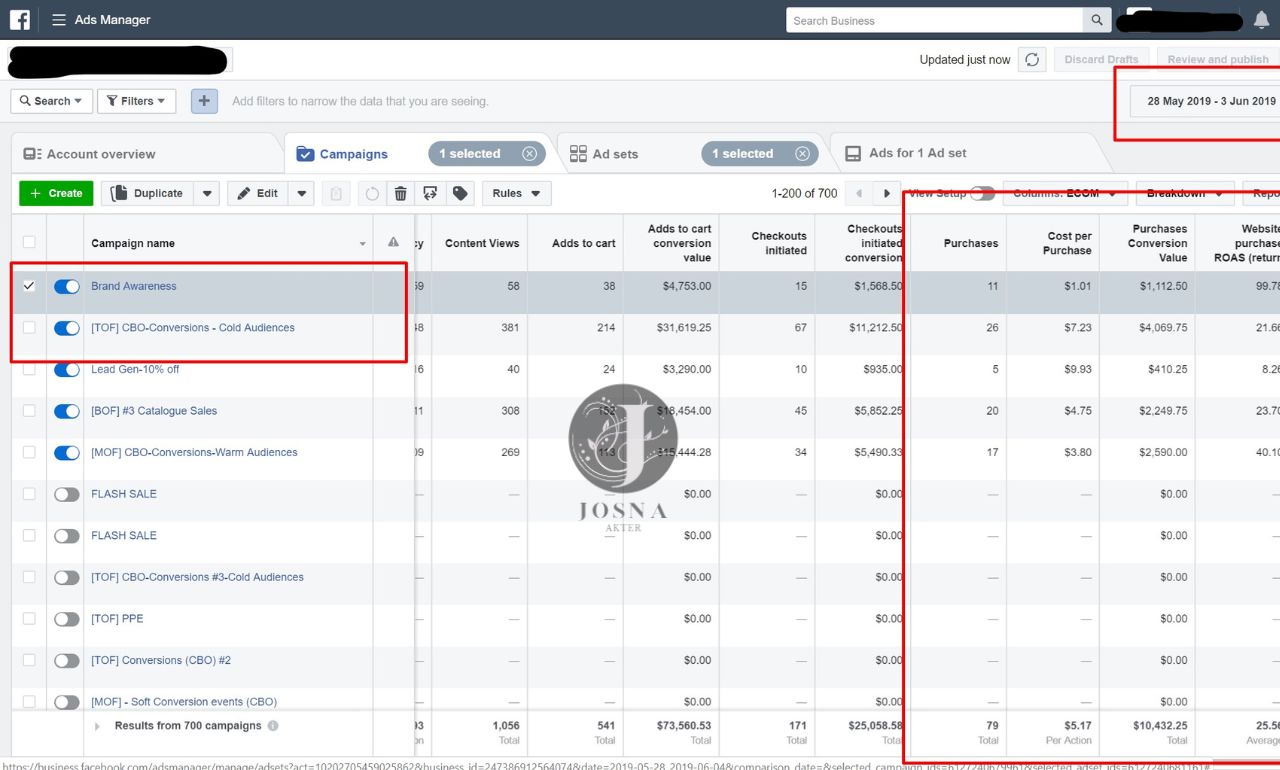Screen dimensions: 1280x770
Task: Click the tag label icon
Action: (460, 194)
